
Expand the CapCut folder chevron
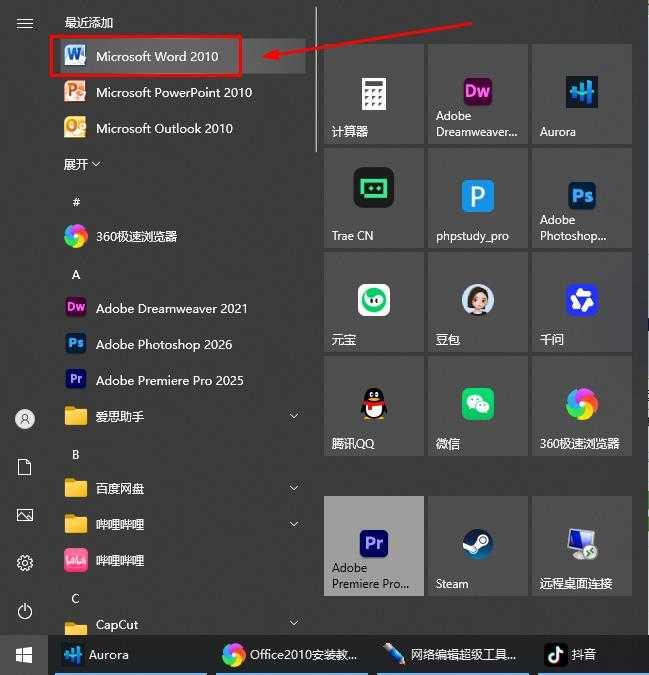pos(294,623)
